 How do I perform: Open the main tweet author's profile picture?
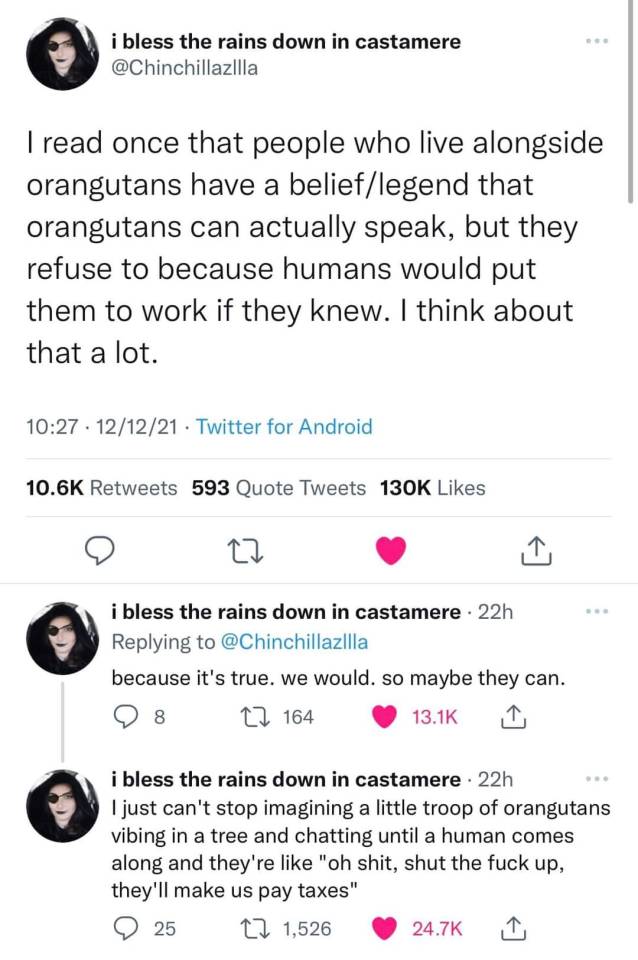(x=62, y=55)
